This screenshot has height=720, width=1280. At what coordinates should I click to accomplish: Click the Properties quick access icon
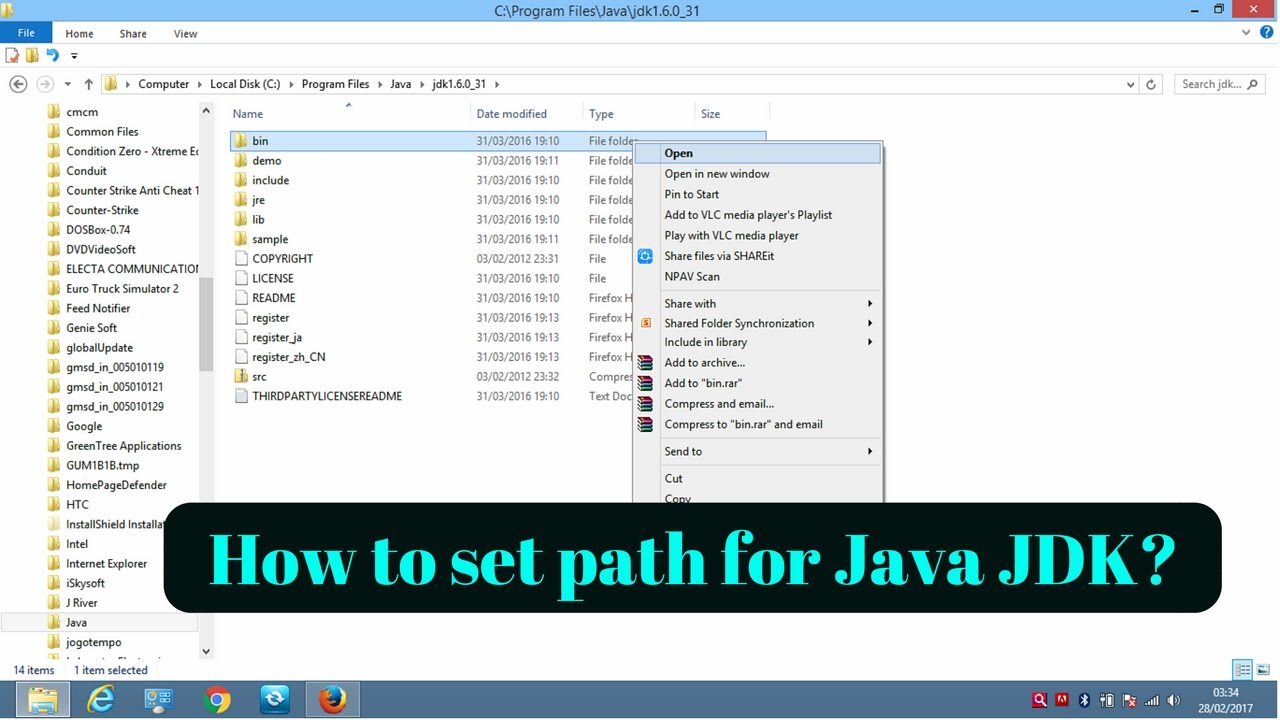point(13,56)
